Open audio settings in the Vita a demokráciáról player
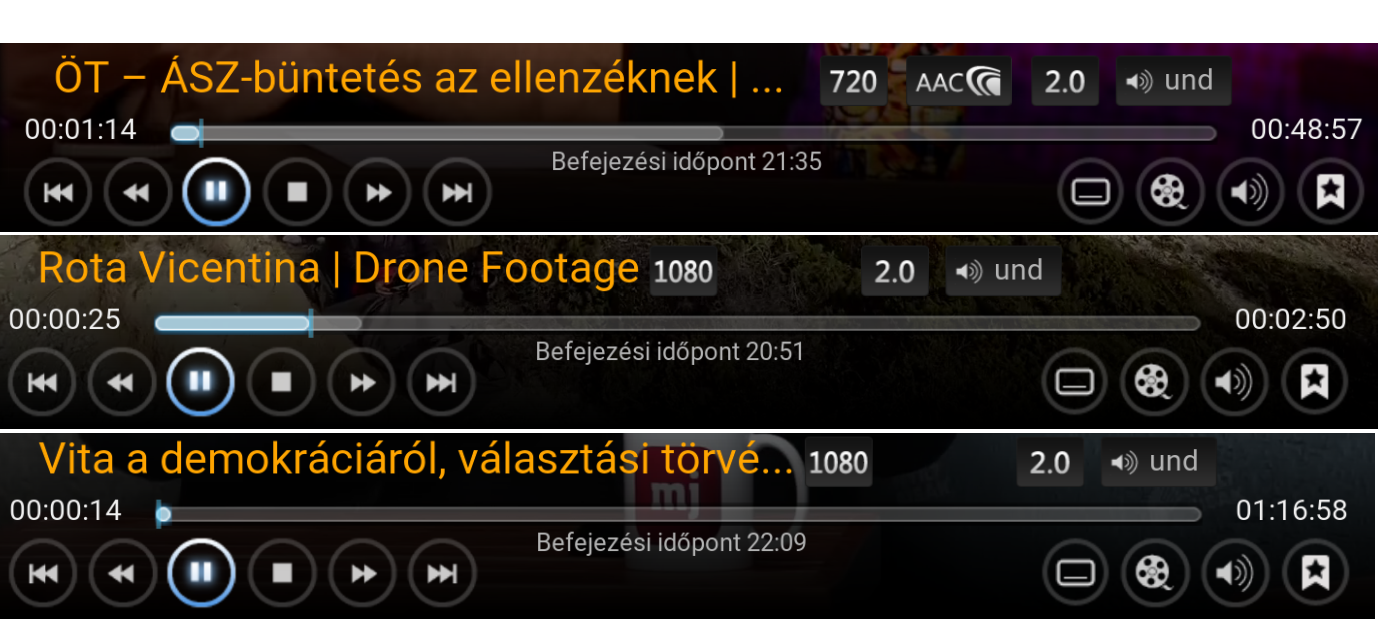 1234,573
